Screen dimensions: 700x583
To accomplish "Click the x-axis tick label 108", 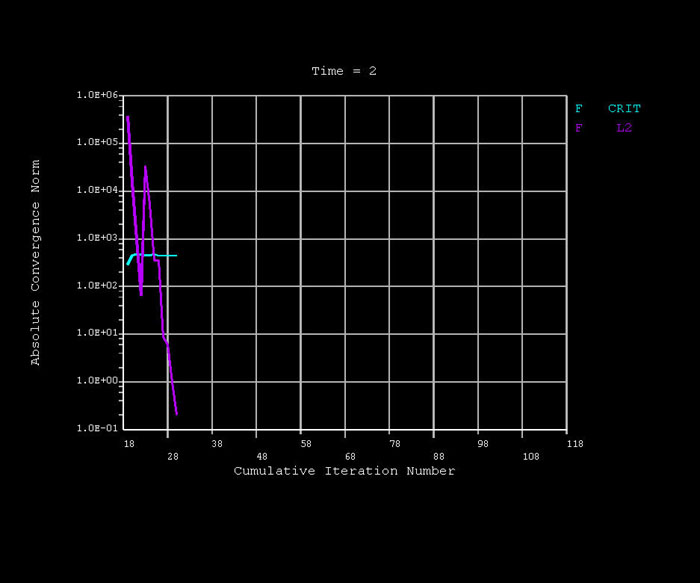I will coord(531,457).
